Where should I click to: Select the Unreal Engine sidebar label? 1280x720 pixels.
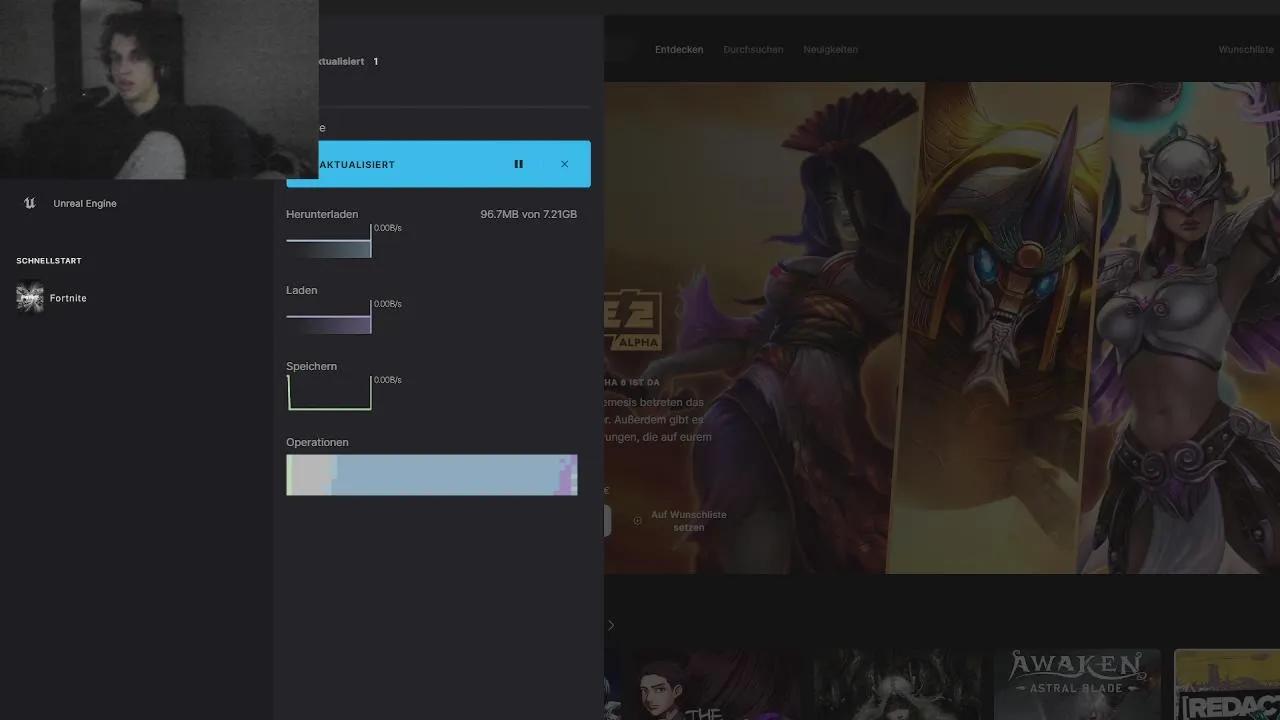click(85, 204)
